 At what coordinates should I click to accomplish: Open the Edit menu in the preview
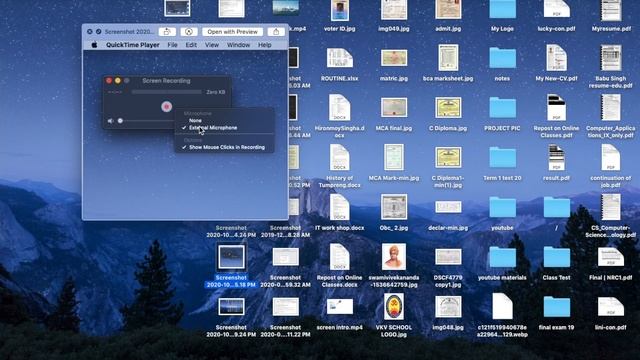tap(191, 45)
